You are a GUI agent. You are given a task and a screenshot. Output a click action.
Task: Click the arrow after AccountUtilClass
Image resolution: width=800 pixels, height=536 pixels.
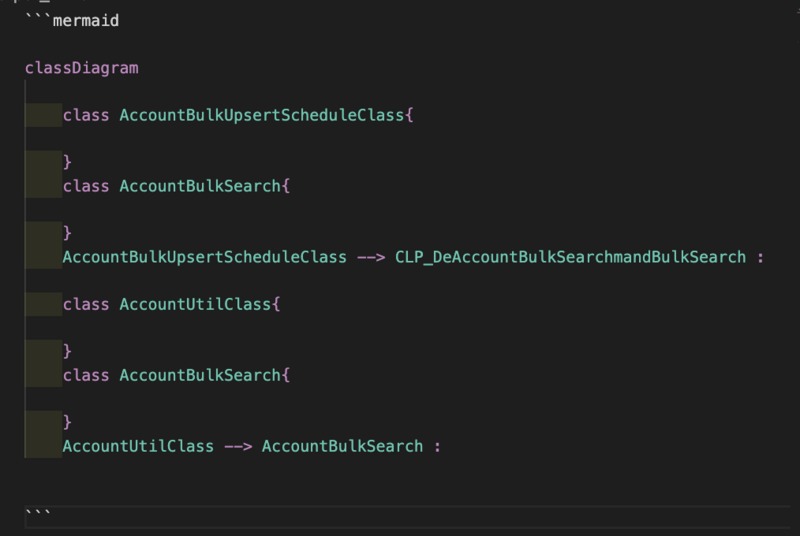[238, 446]
